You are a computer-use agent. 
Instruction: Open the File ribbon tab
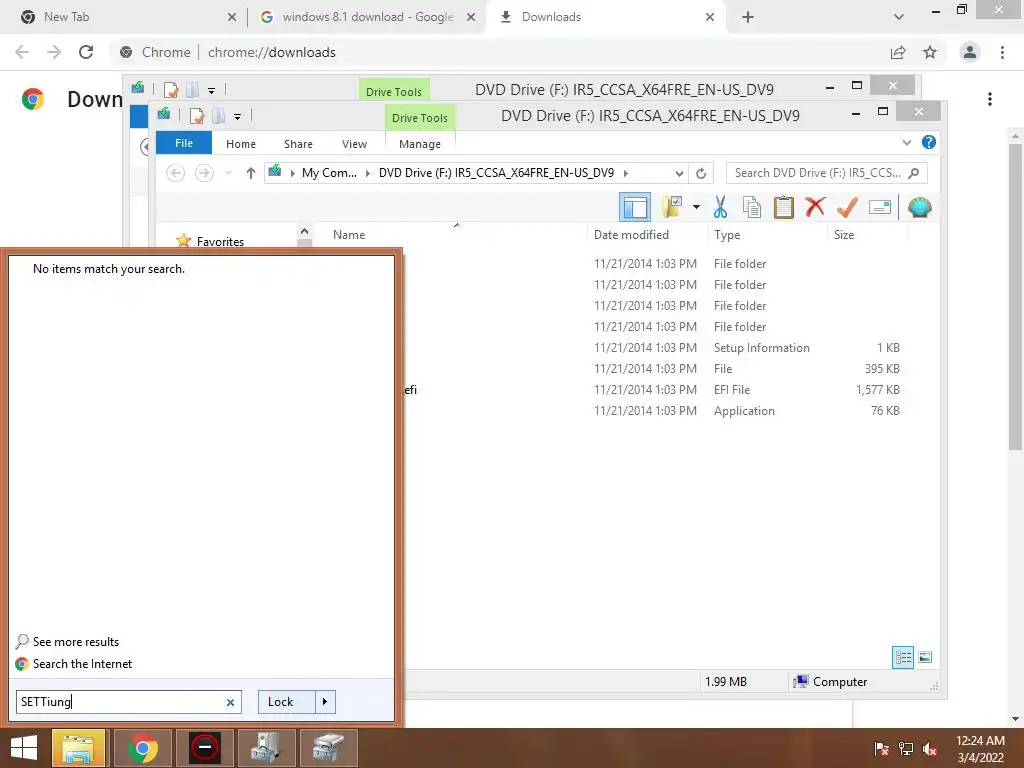click(184, 143)
